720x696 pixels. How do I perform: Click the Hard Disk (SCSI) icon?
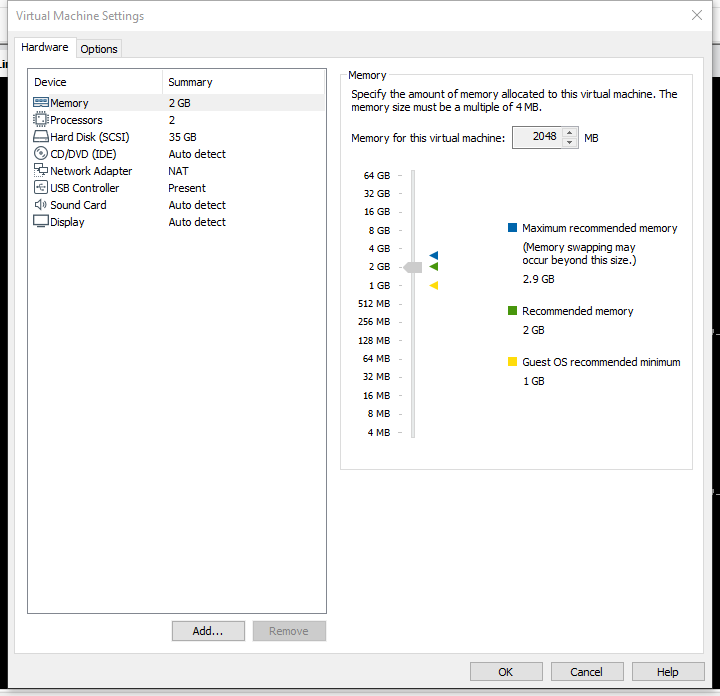pyautogui.click(x=41, y=137)
